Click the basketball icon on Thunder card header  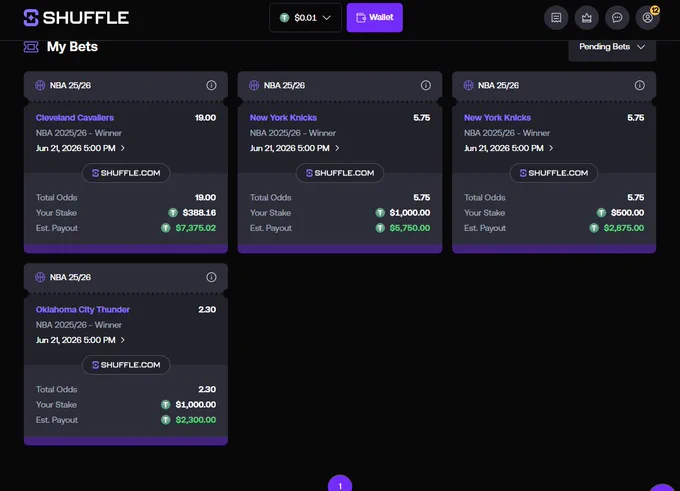(40, 277)
